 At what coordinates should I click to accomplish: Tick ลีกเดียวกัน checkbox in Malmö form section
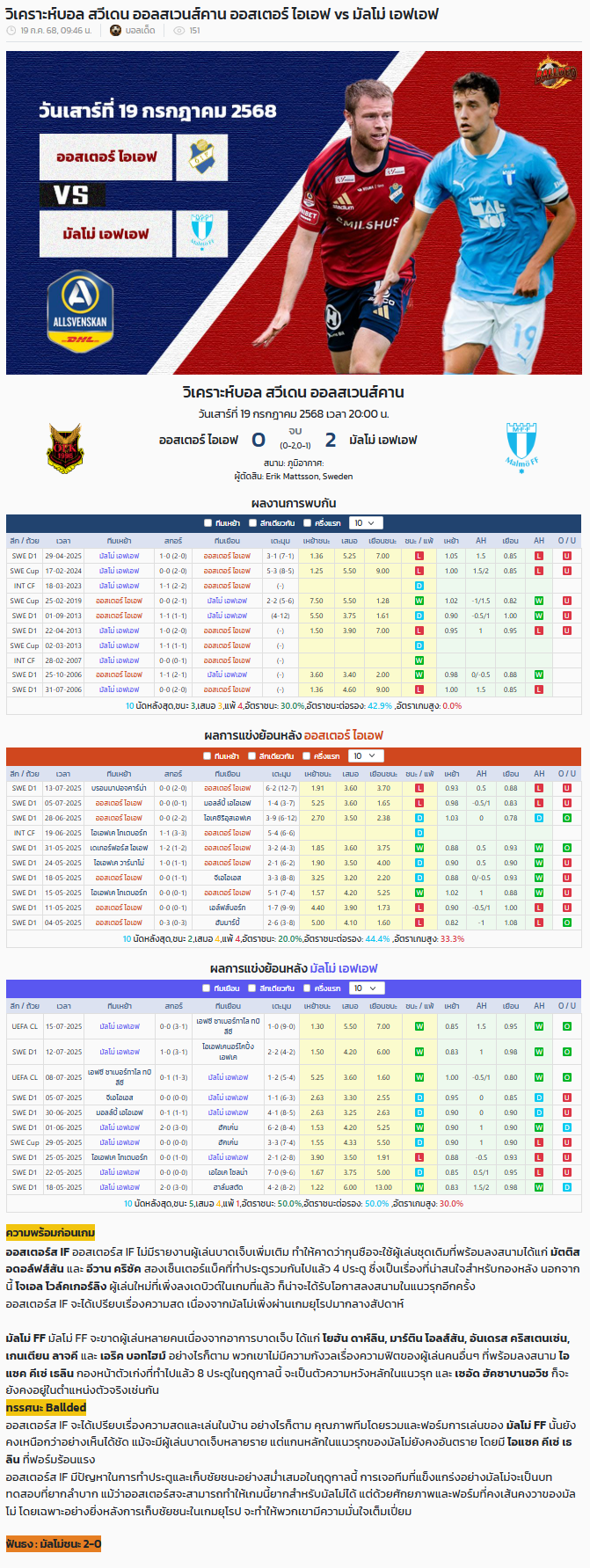252,988
